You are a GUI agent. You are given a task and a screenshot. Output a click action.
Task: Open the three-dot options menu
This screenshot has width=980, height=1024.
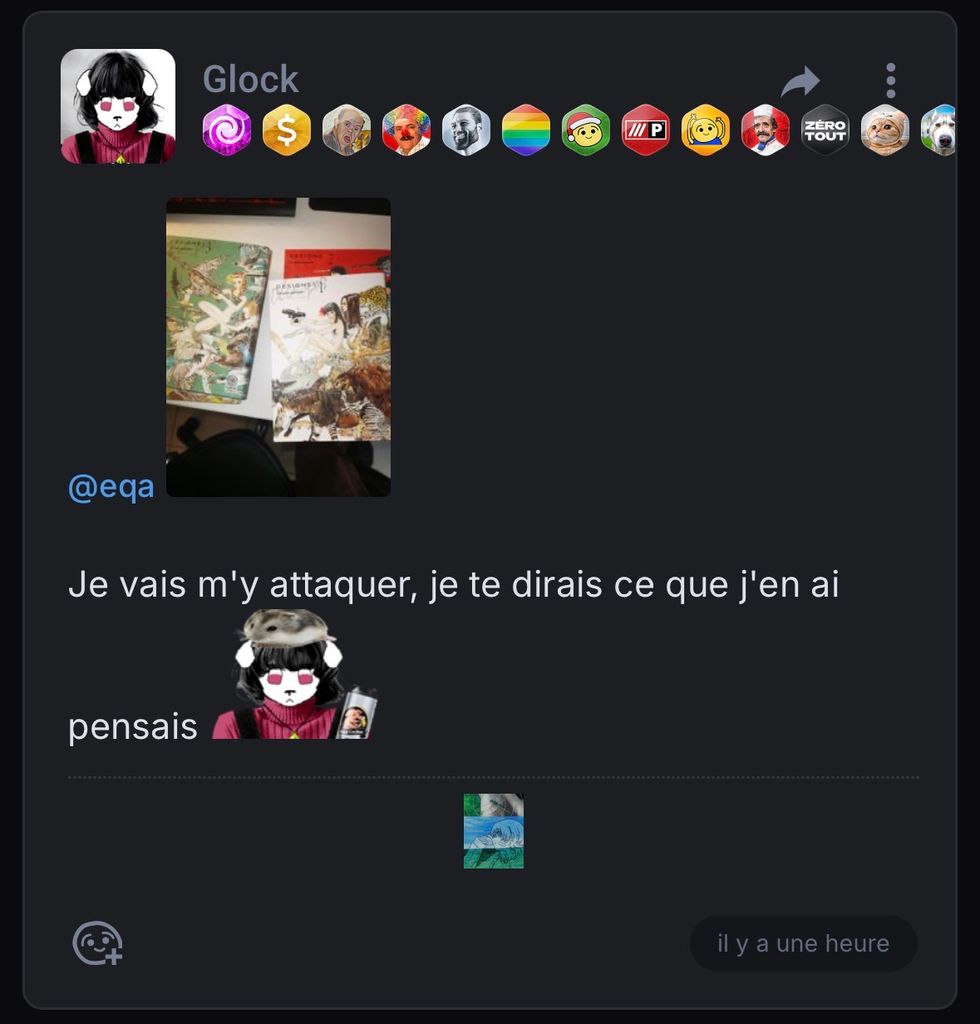[x=891, y=81]
